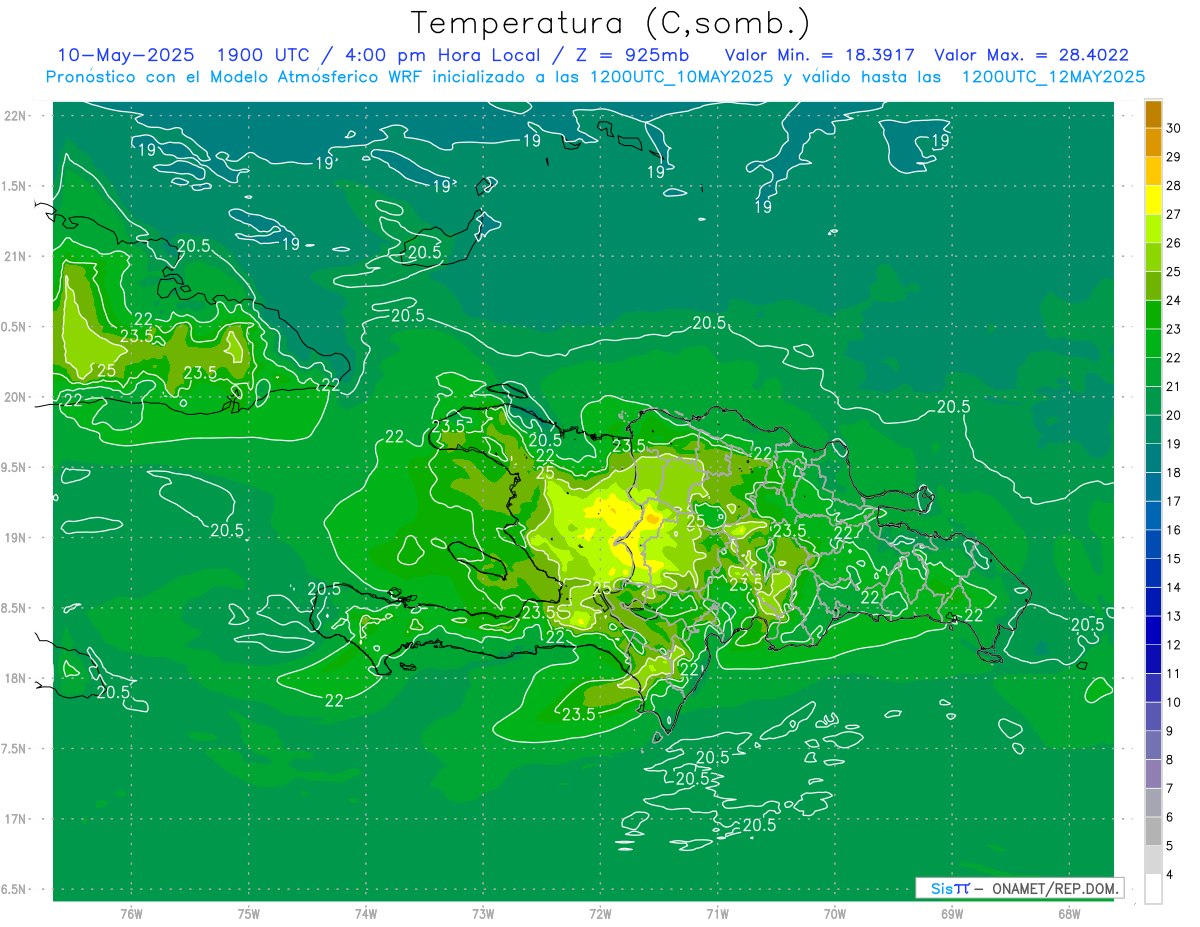The width and height of the screenshot is (1200, 927).
Task: Click the "73W" longitude axis label
Action: [x=483, y=914]
